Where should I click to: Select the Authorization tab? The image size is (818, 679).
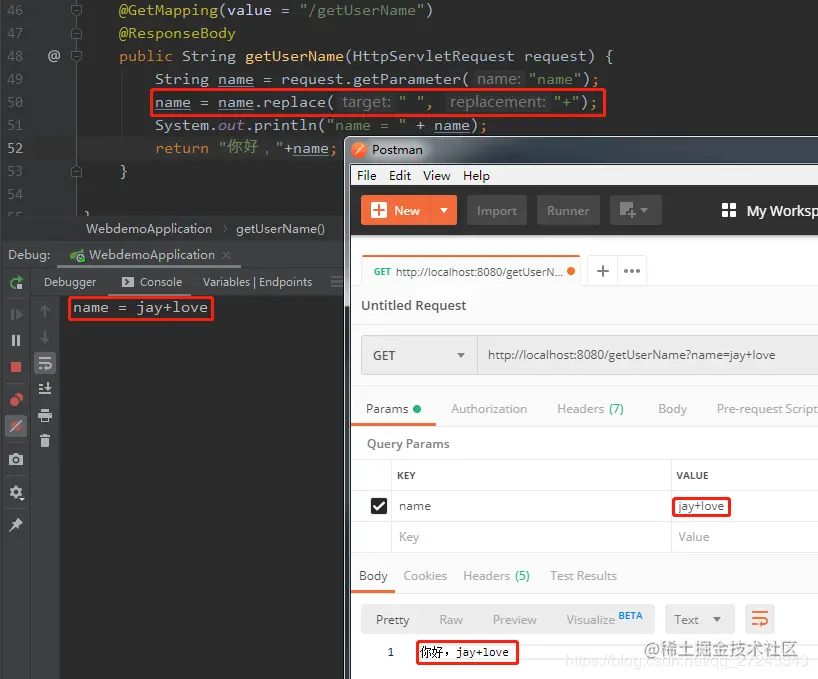489,409
